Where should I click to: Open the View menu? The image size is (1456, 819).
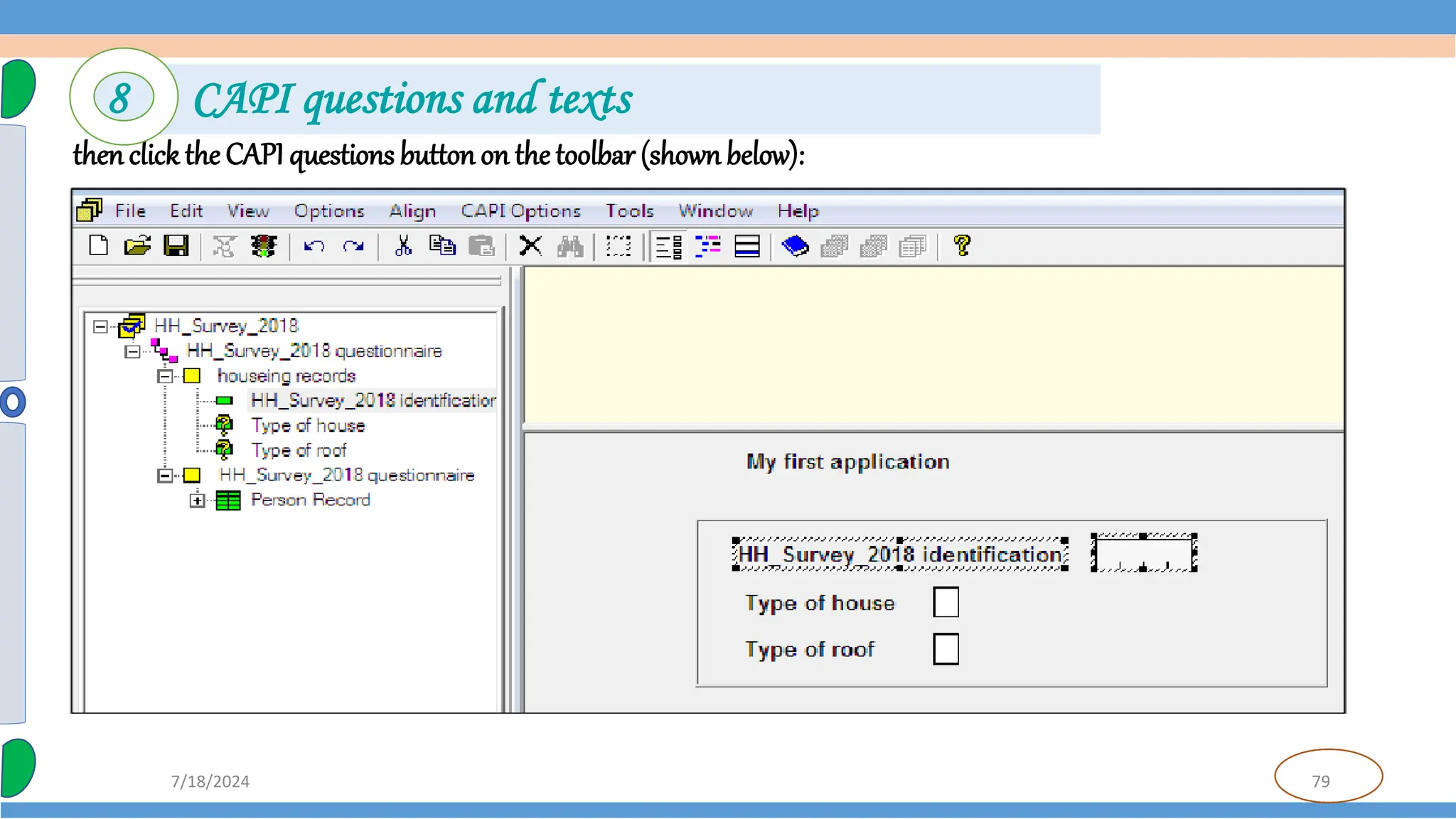pyautogui.click(x=248, y=211)
